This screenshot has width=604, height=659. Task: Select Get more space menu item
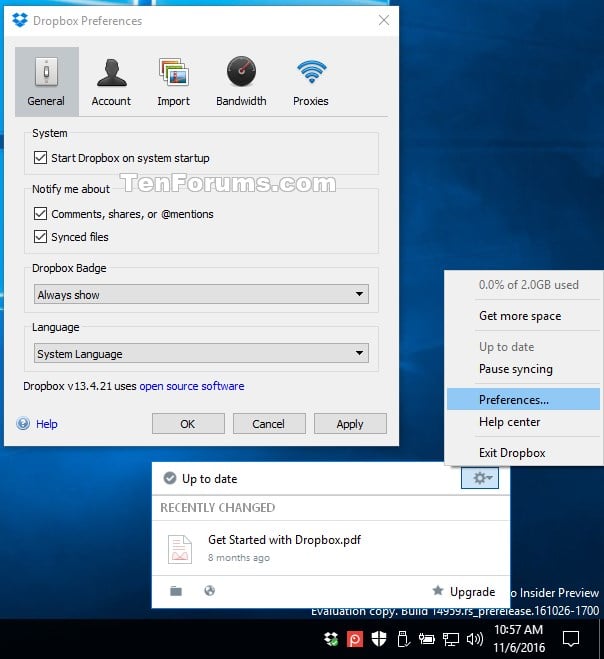[523, 316]
